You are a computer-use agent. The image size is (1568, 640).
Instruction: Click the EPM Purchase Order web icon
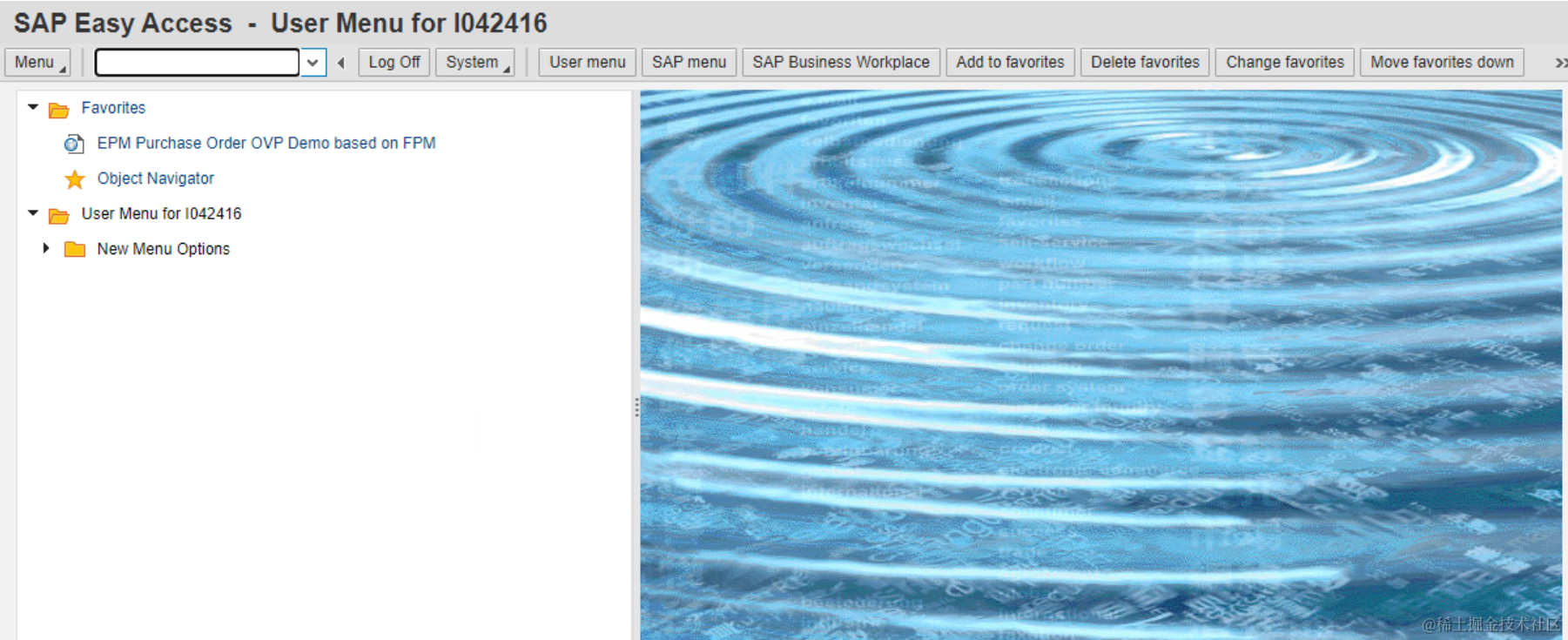(x=75, y=144)
